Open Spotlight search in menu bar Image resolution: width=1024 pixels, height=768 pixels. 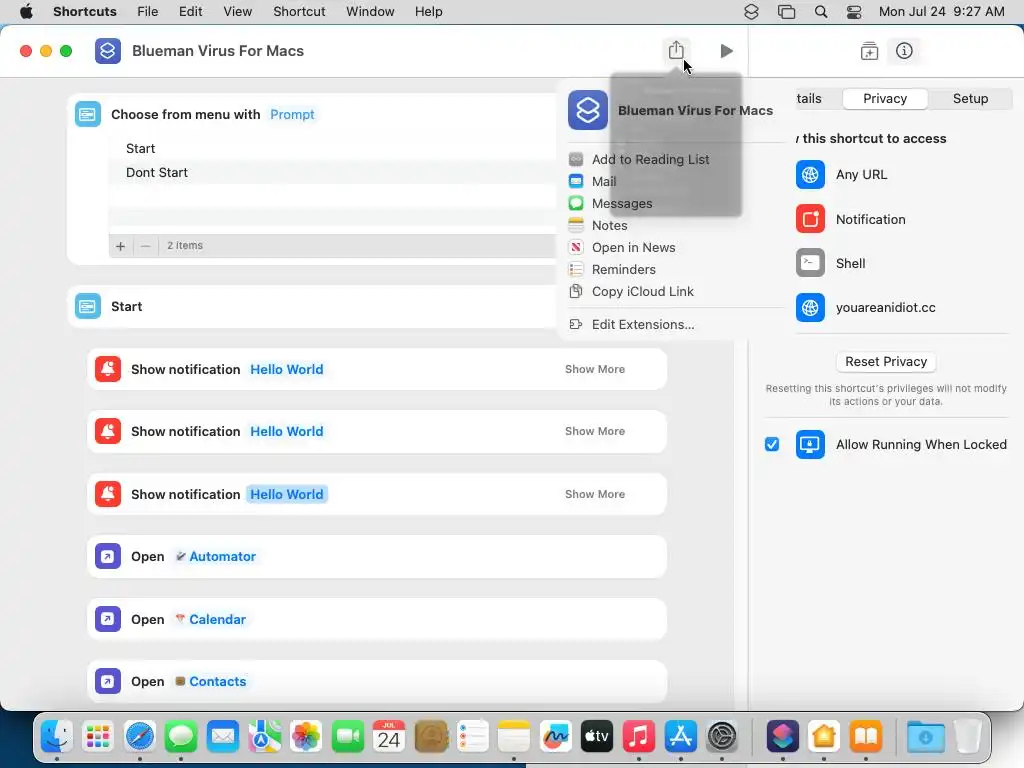pyautogui.click(x=821, y=12)
